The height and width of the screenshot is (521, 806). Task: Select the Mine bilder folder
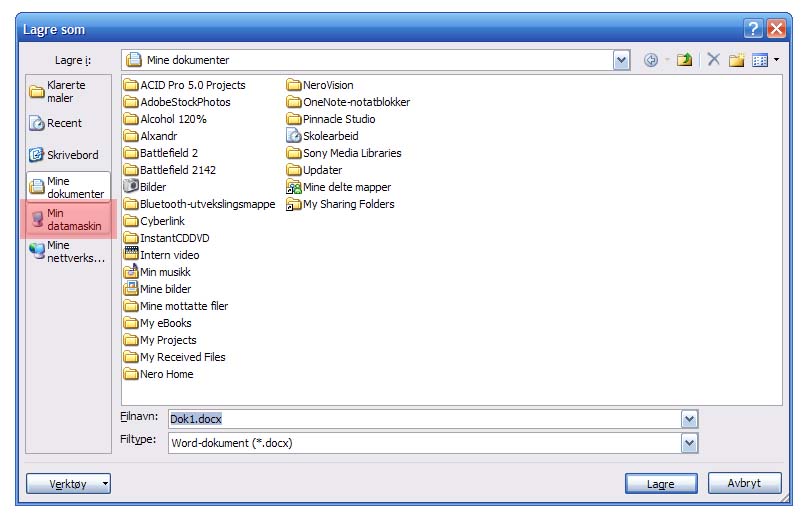tap(157, 289)
